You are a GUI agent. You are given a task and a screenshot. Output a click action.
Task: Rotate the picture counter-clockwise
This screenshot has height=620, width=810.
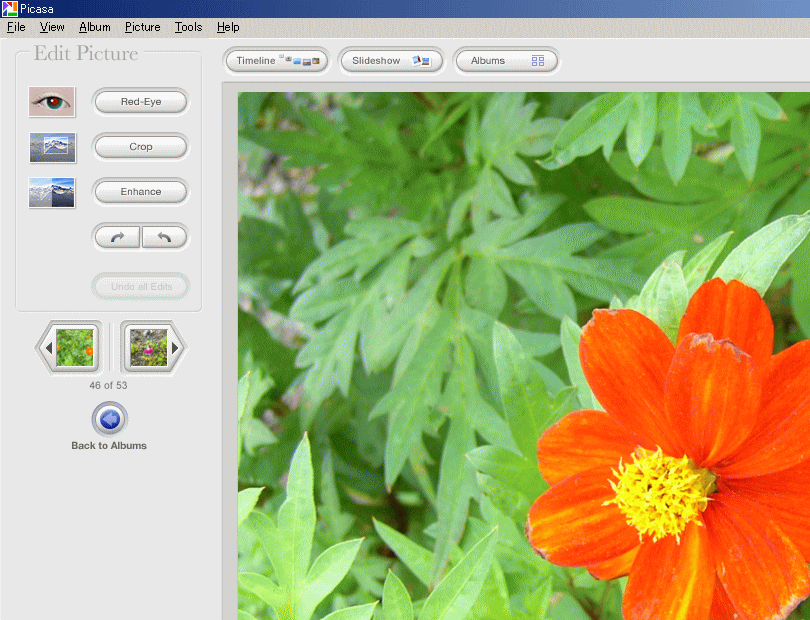click(164, 237)
